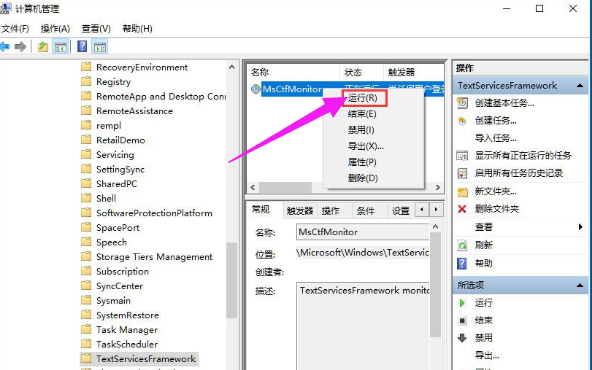Click the green 刷新 icon
Viewport: 592px width, 370px height.
[462, 245]
